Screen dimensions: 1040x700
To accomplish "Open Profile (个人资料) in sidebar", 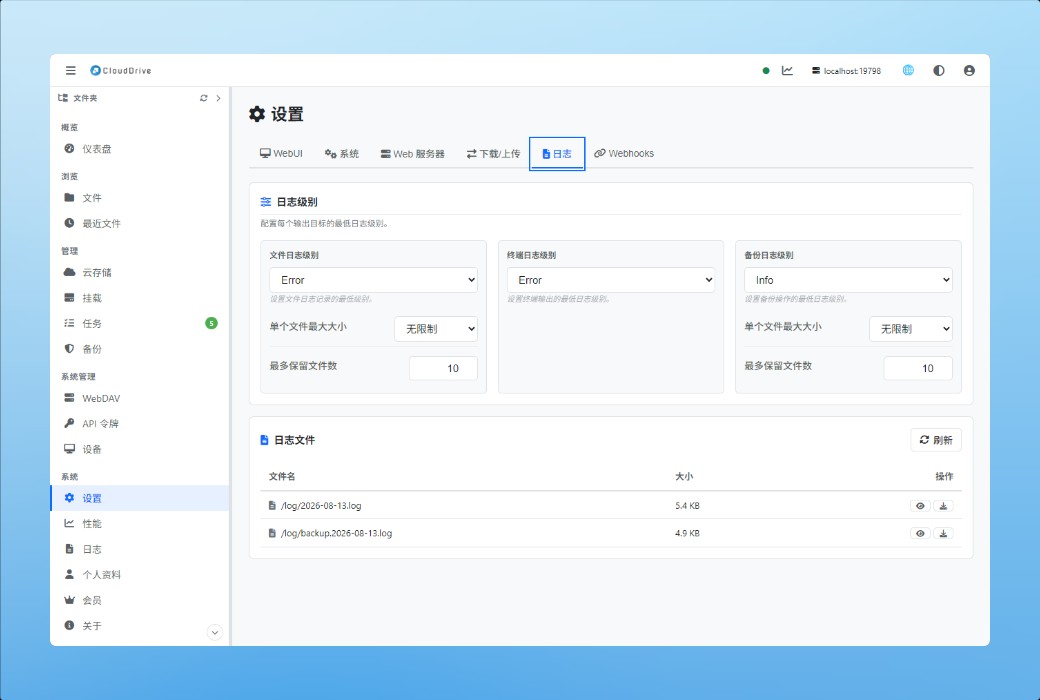I will (x=140, y=575).
